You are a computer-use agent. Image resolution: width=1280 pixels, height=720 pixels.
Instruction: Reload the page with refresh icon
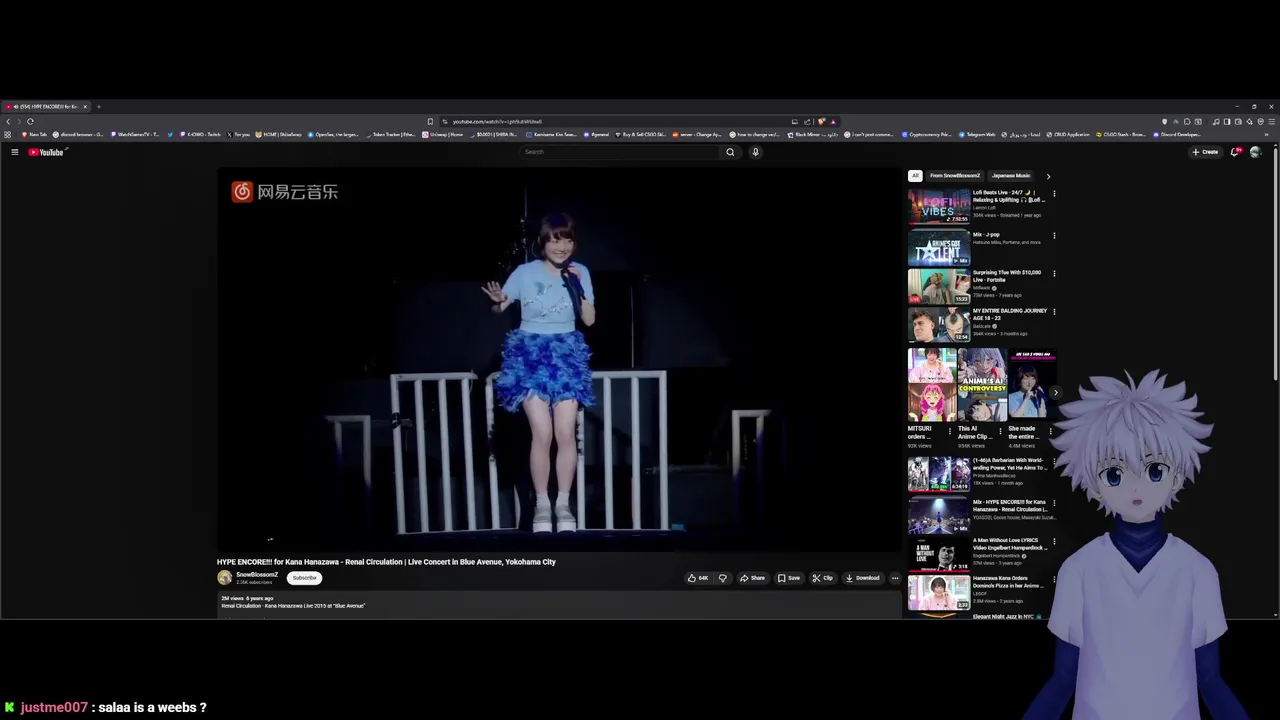tap(30, 121)
